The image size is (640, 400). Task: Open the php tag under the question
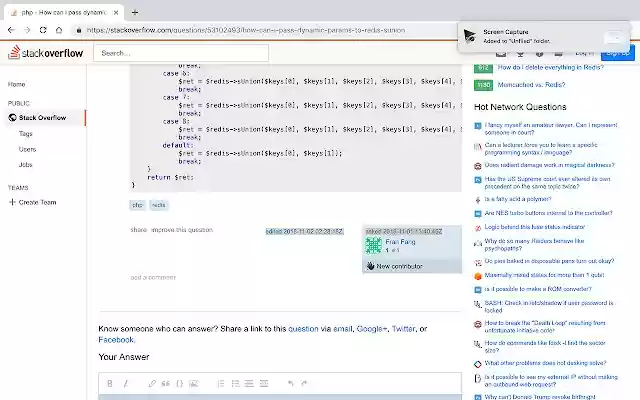(138, 205)
